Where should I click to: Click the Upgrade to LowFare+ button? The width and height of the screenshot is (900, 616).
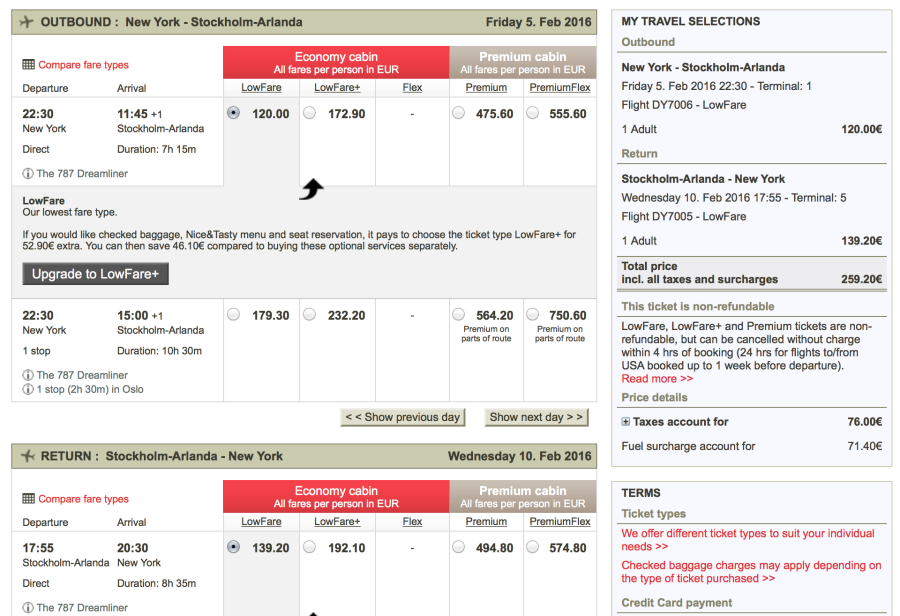click(96, 274)
